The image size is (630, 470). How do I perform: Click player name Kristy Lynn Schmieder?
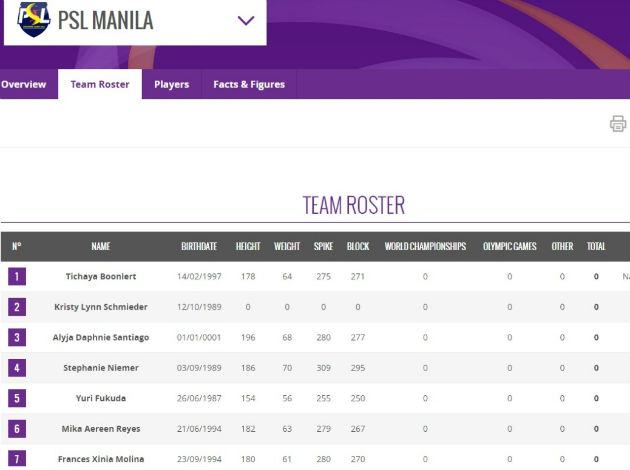100,307
